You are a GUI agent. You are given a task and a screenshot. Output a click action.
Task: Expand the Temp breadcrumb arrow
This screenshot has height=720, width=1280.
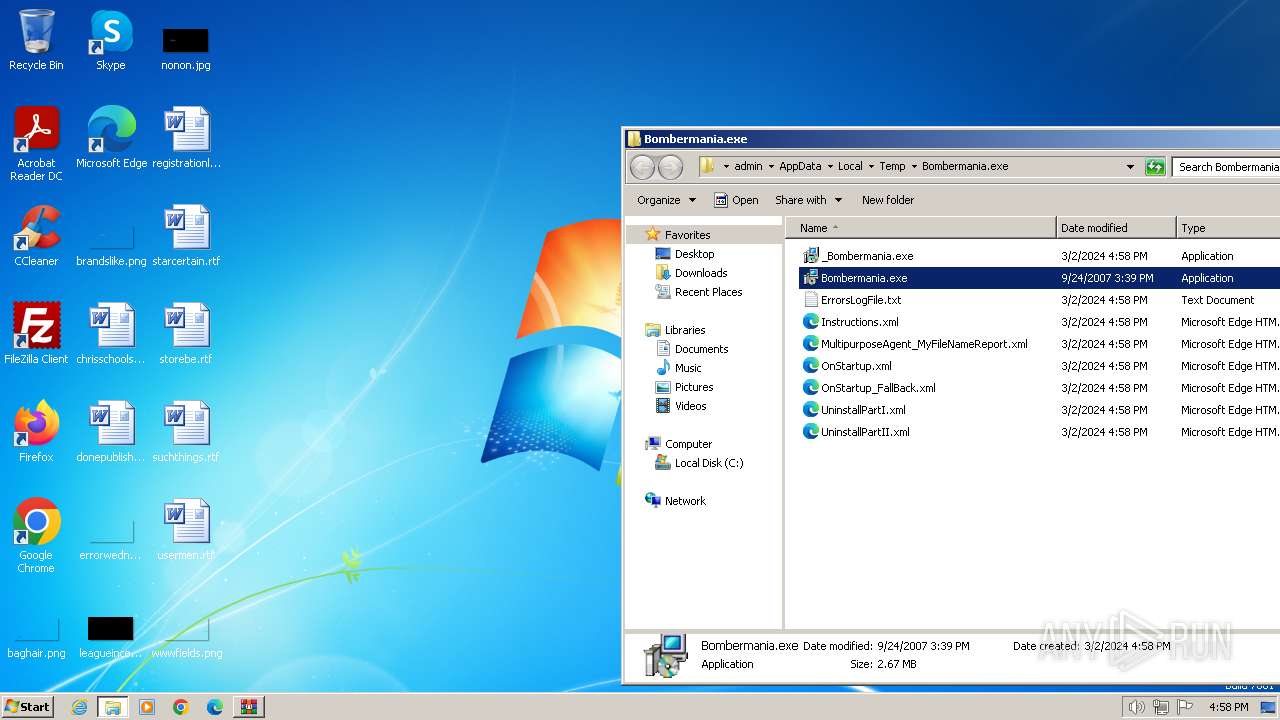pos(914,167)
